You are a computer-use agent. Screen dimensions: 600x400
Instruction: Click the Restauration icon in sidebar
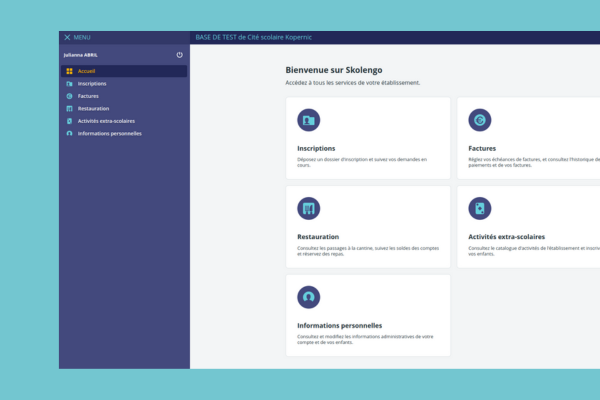click(69, 109)
